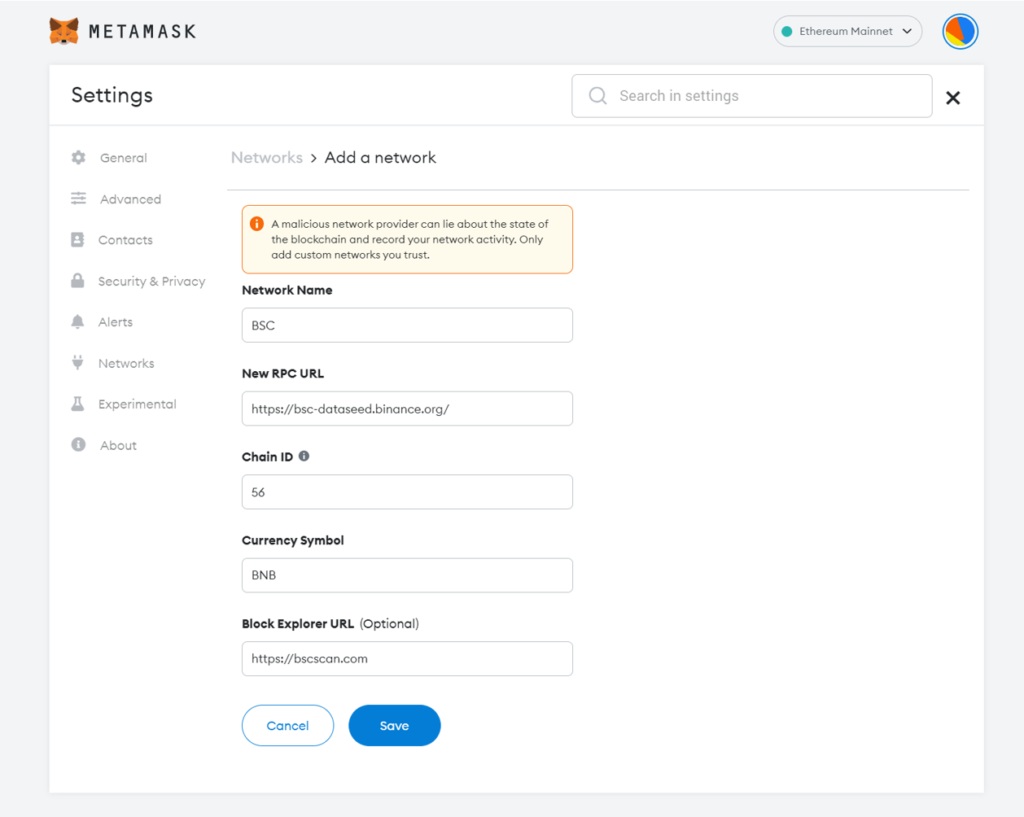Open the Advanced settings section
Viewport: 1024px width, 817px height.
[131, 199]
